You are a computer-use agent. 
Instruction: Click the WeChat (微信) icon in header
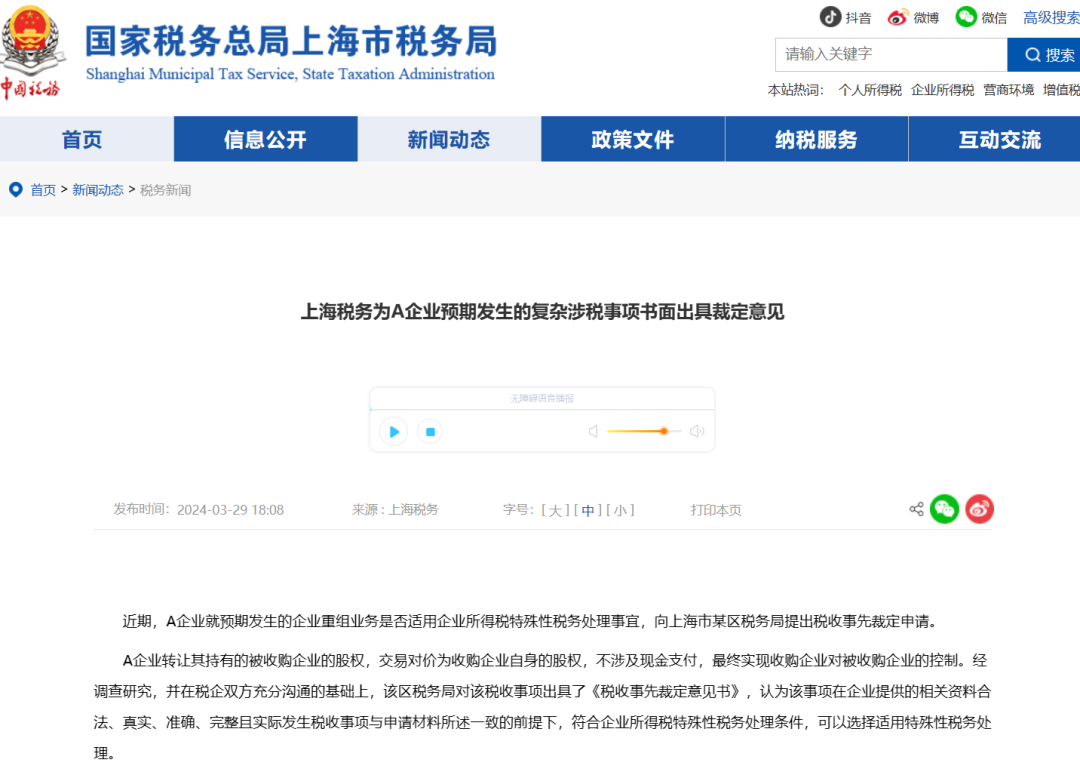pos(965,17)
